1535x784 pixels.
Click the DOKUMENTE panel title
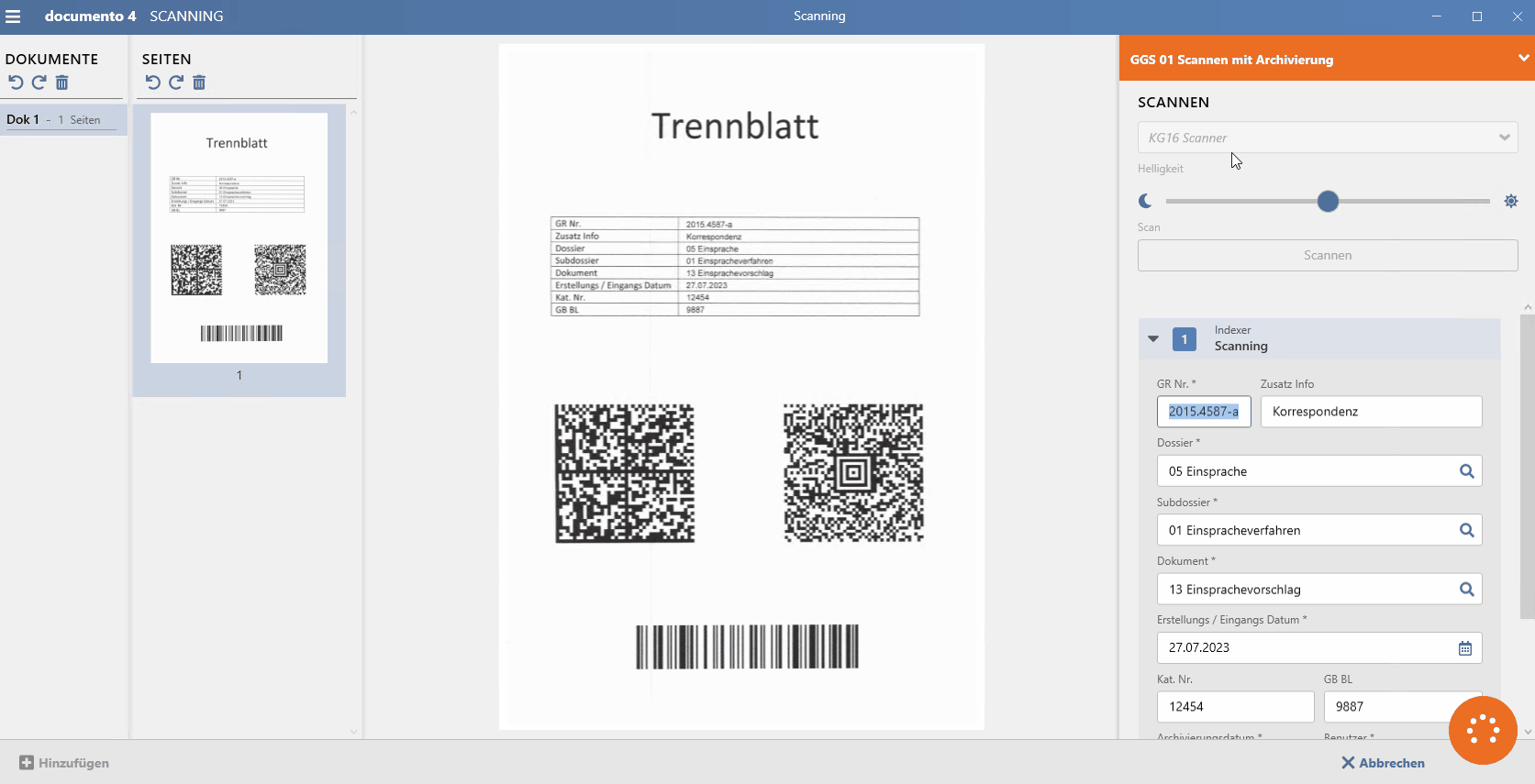(51, 59)
